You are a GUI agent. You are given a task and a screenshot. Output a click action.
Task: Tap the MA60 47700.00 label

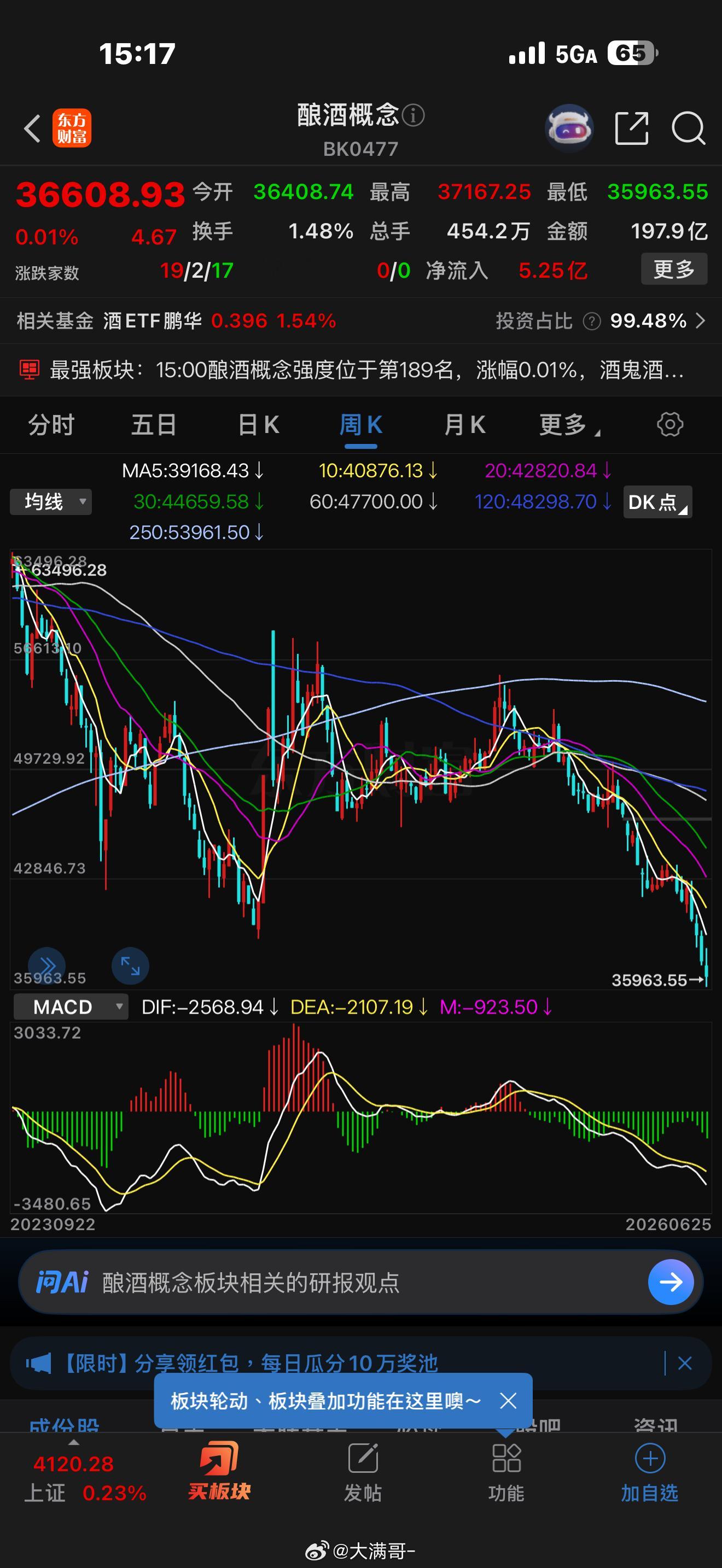(x=373, y=501)
